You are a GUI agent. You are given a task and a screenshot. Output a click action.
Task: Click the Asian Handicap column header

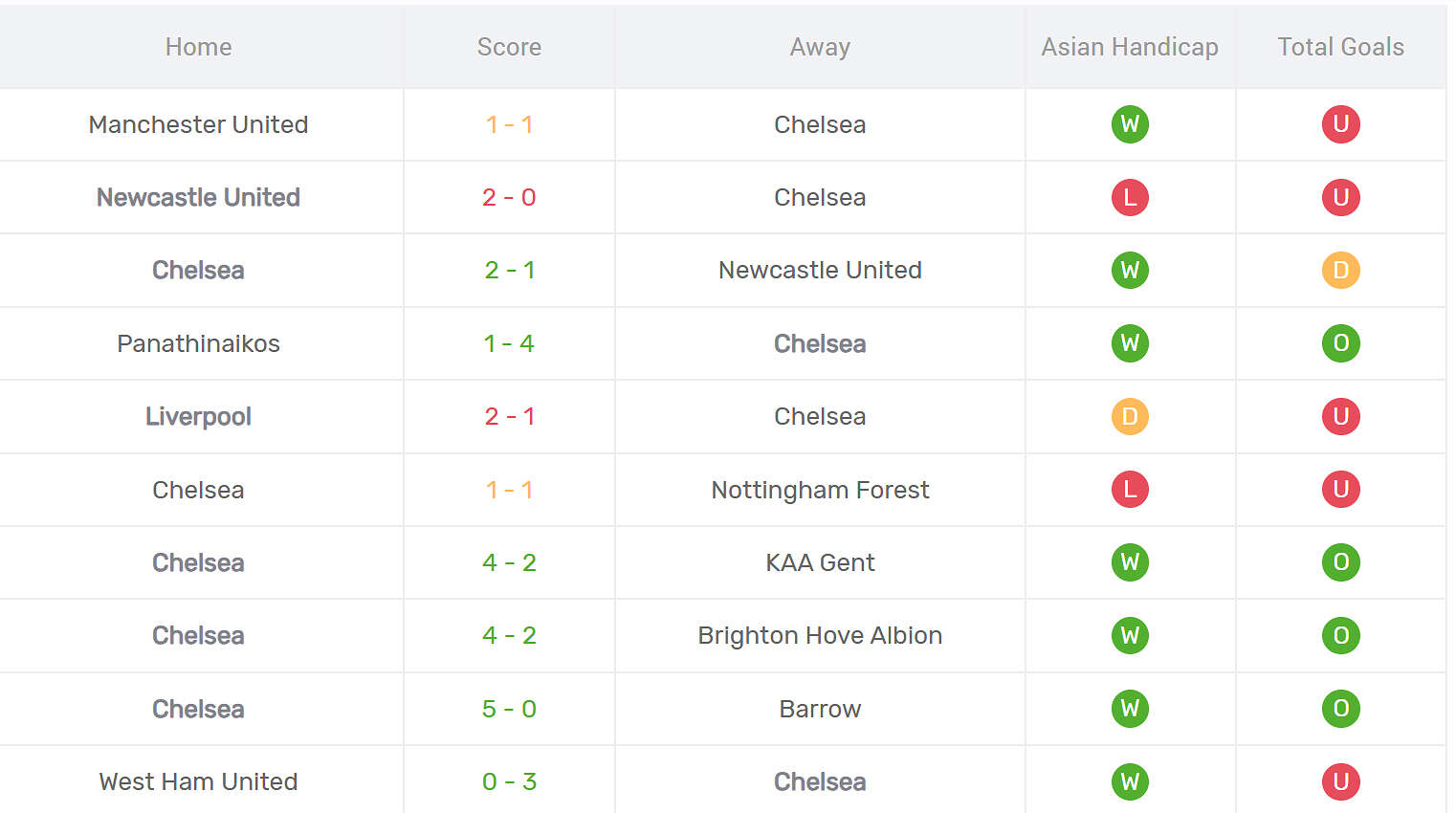(x=1130, y=47)
